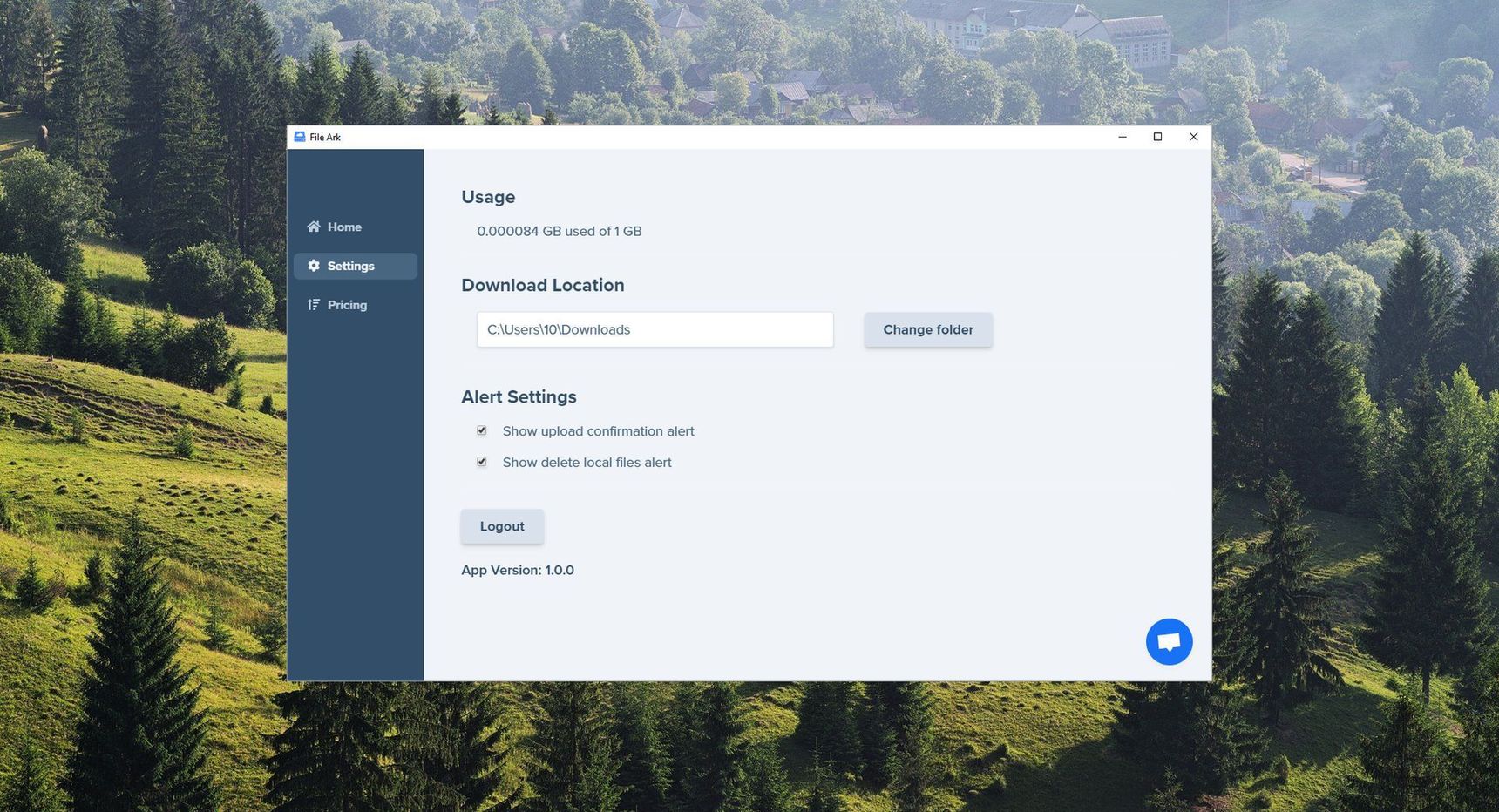1499x812 pixels.
Task: Open the Pricing page in sidebar
Action: click(x=355, y=305)
